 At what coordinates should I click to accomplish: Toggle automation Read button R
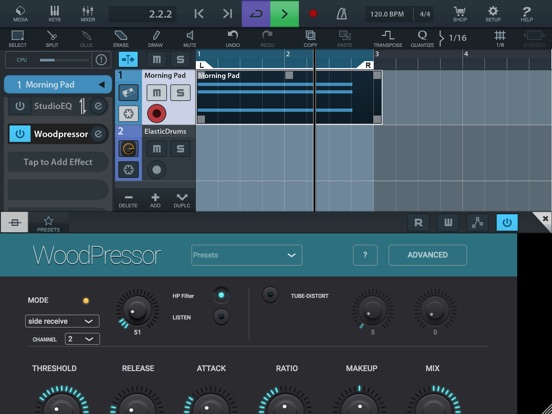click(418, 222)
